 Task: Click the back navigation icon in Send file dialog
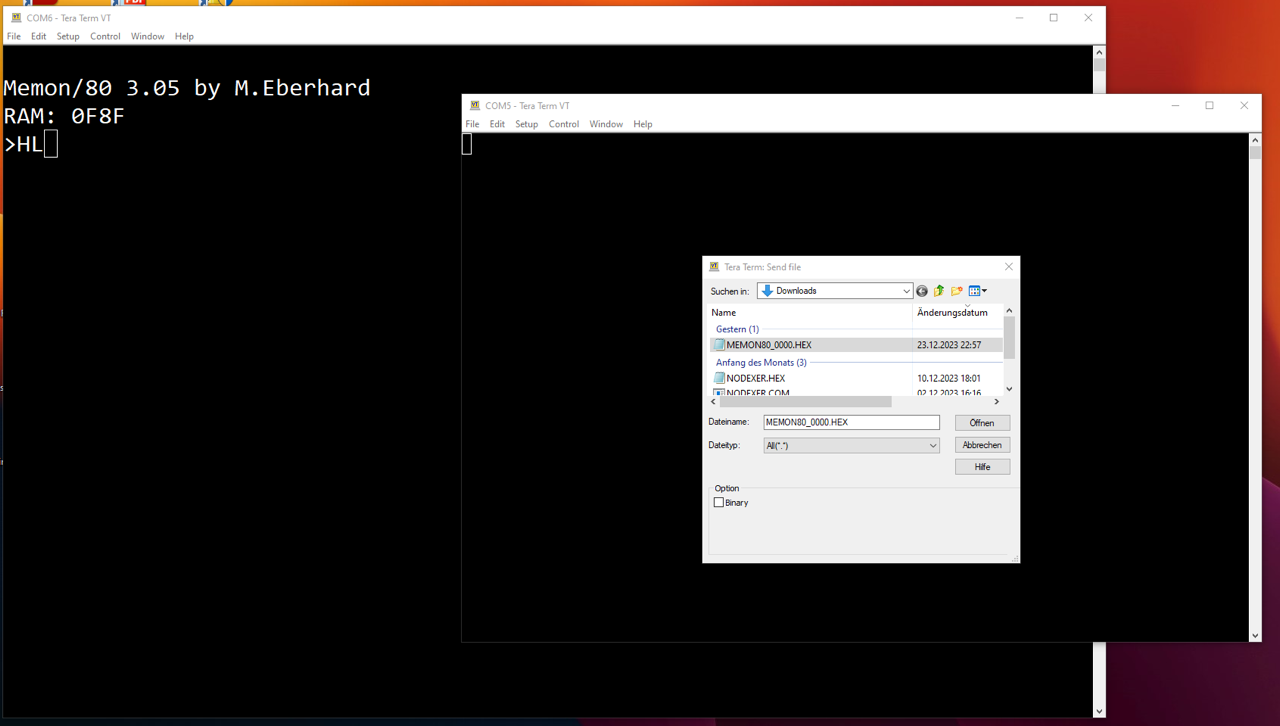pyautogui.click(x=922, y=291)
